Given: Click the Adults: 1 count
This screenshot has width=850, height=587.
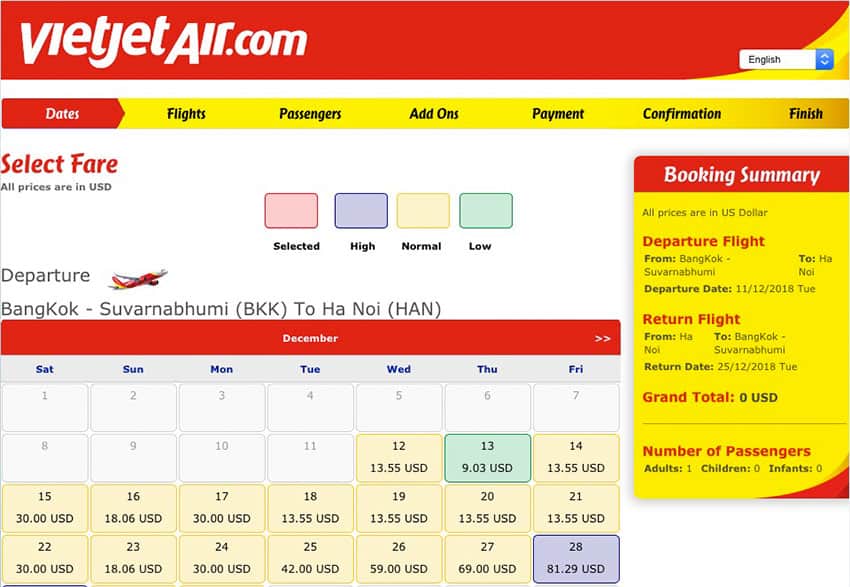Looking at the screenshot, I should pyautogui.click(x=668, y=468).
